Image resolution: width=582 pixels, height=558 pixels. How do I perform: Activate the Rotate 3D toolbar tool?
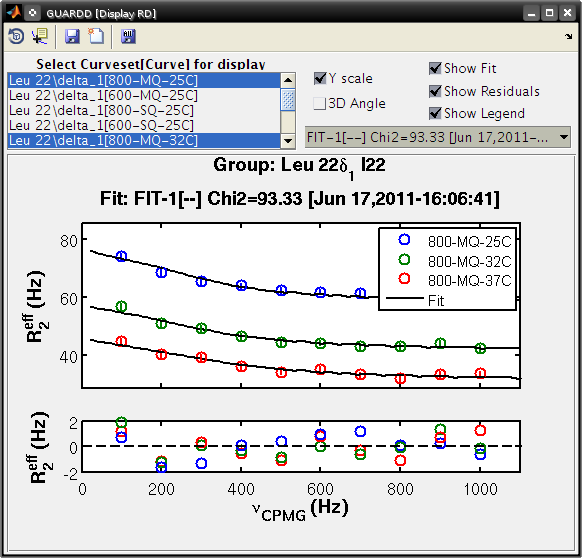(16, 36)
